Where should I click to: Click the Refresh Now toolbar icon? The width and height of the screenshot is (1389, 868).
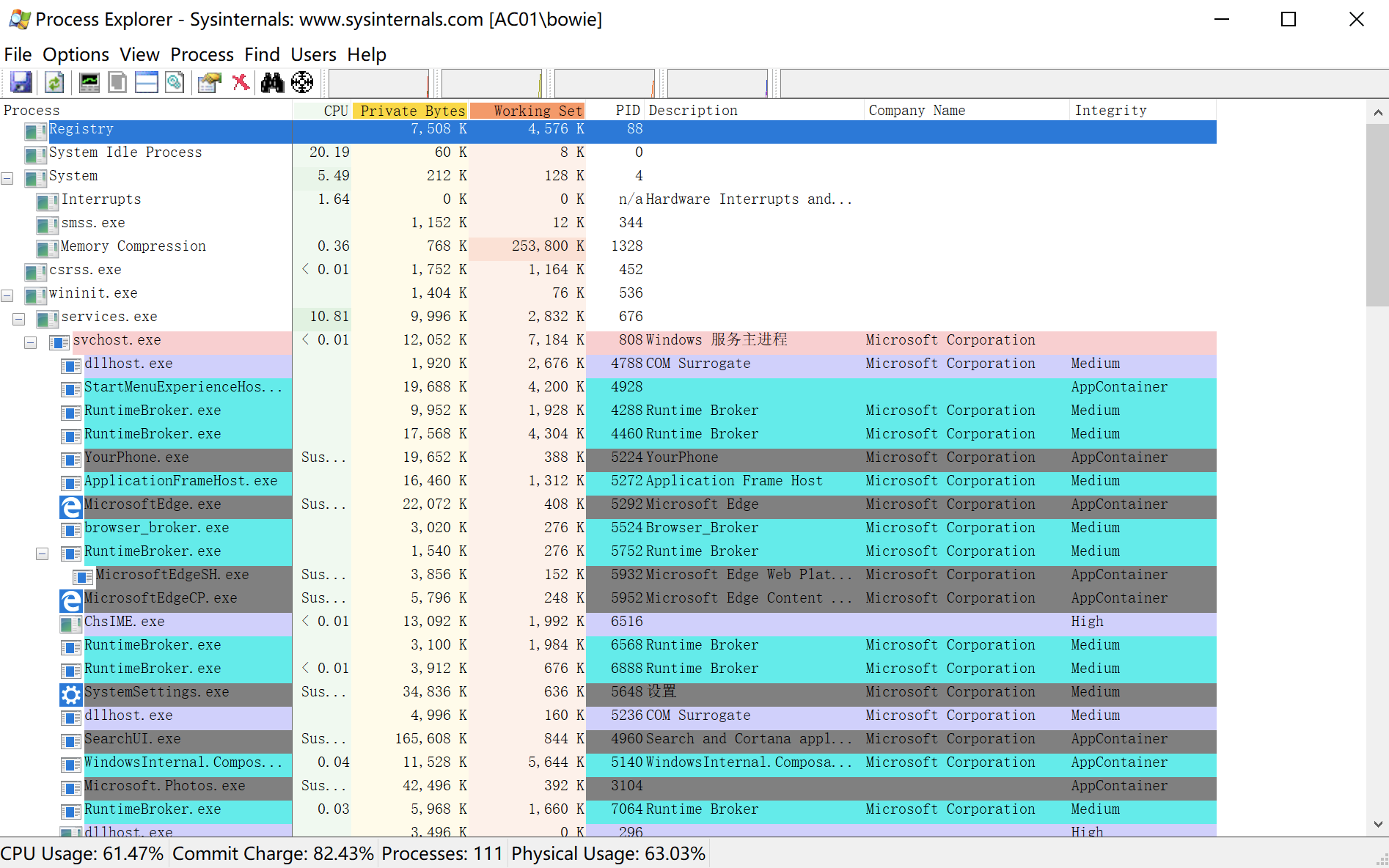(x=54, y=82)
